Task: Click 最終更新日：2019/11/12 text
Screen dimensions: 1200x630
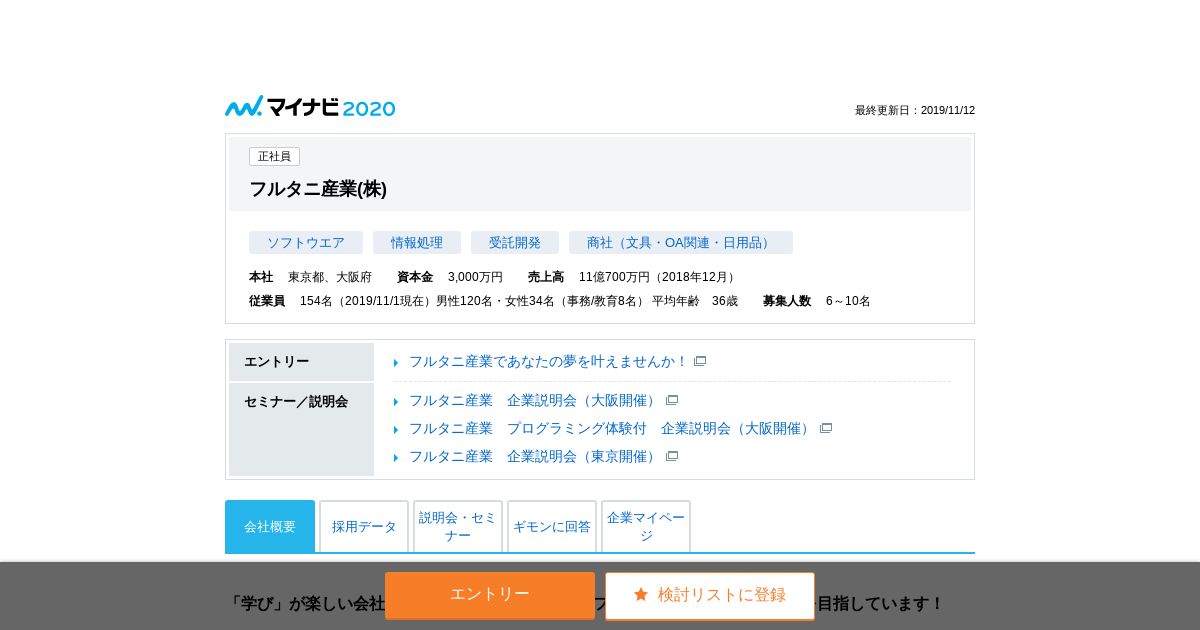Action: [x=915, y=111]
